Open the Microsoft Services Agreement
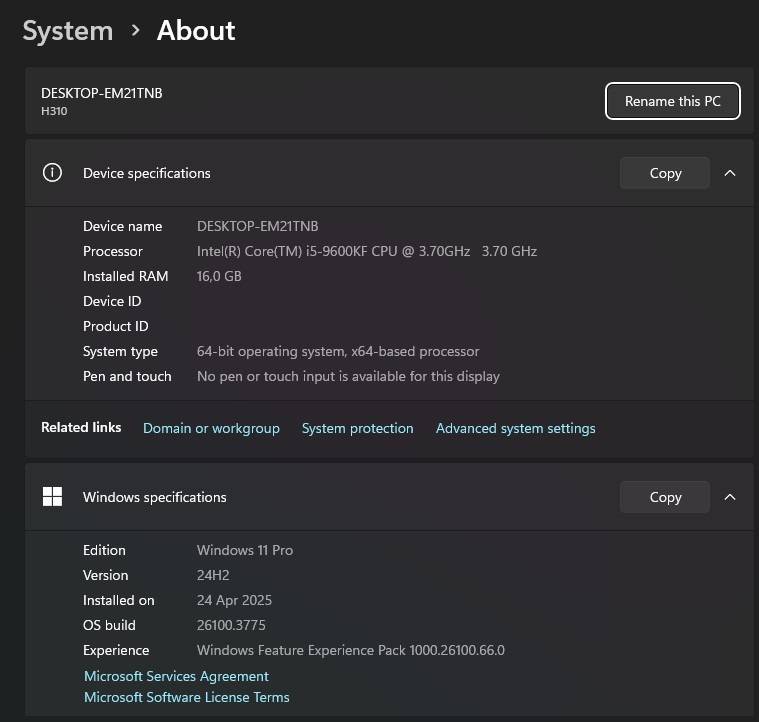759x722 pixels. point(176,676)
